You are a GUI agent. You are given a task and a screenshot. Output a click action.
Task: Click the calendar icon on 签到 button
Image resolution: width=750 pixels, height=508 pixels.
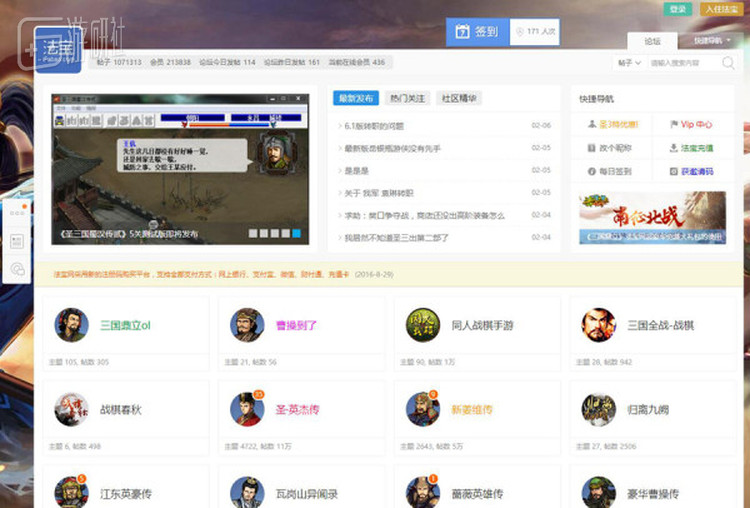click(462, 32)
